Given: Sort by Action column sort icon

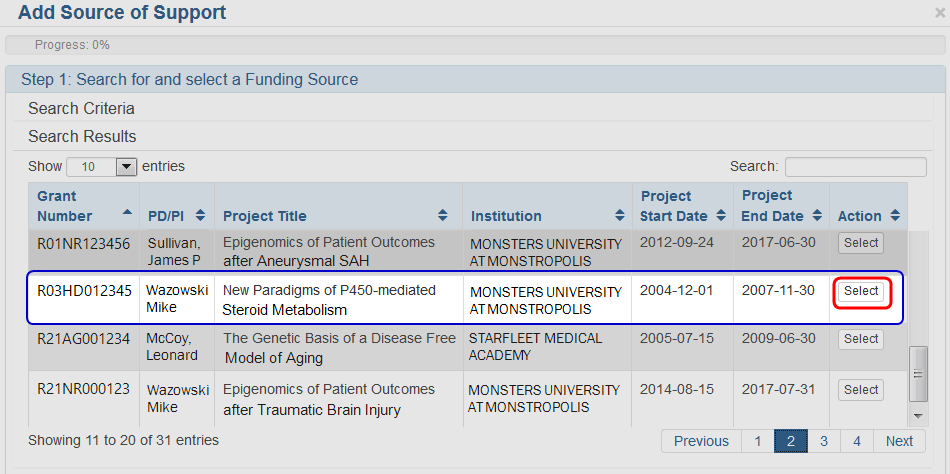Looking at the screenshot, I should click(895, 216).
